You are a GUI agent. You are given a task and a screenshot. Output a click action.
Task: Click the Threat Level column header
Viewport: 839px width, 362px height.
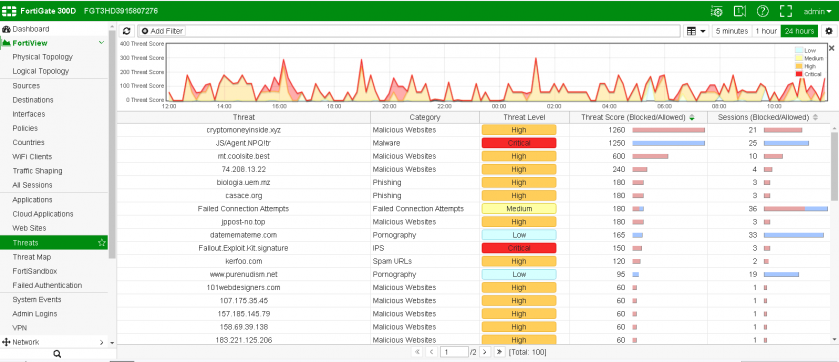524,117
